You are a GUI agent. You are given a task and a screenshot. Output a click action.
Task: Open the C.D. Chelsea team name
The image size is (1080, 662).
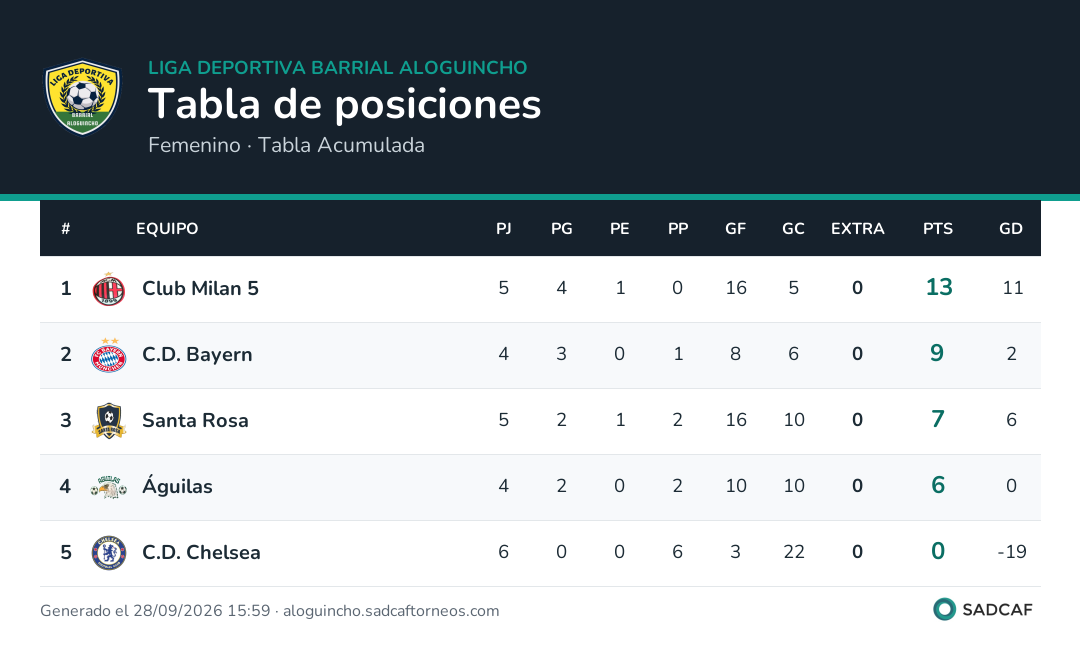(x=201, y=552)
